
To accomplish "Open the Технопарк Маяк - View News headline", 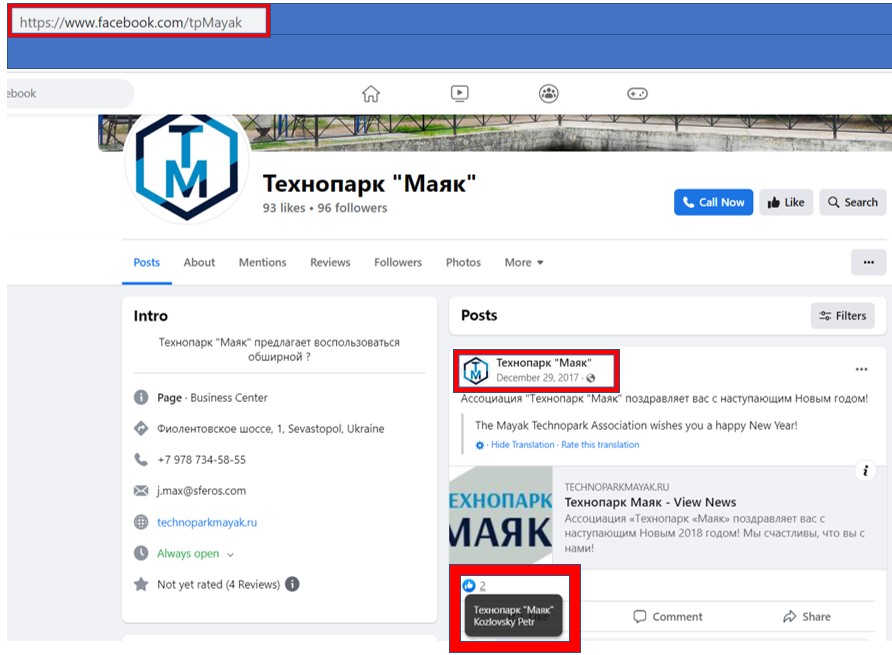I will point(650,502).
